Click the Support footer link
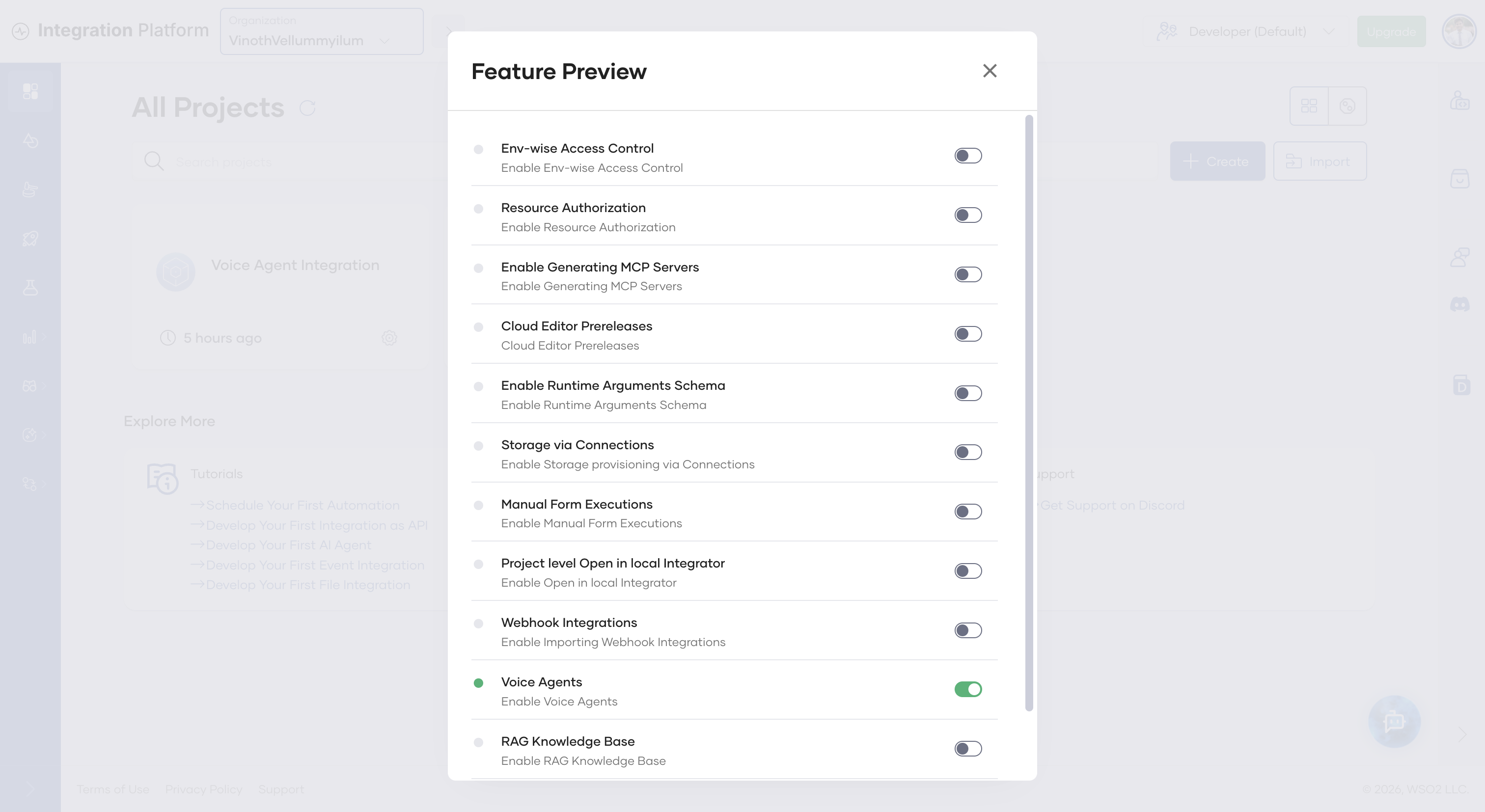The height and width of the screenshot is (812, 1485). [x=281, y=789]
